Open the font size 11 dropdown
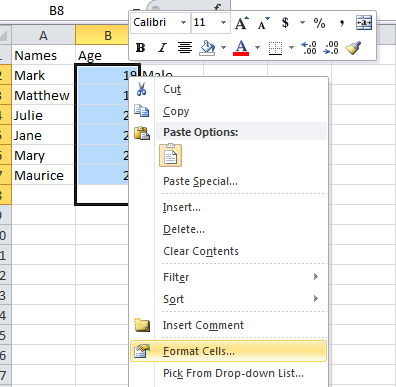396x387 pixels. (223, 23)
